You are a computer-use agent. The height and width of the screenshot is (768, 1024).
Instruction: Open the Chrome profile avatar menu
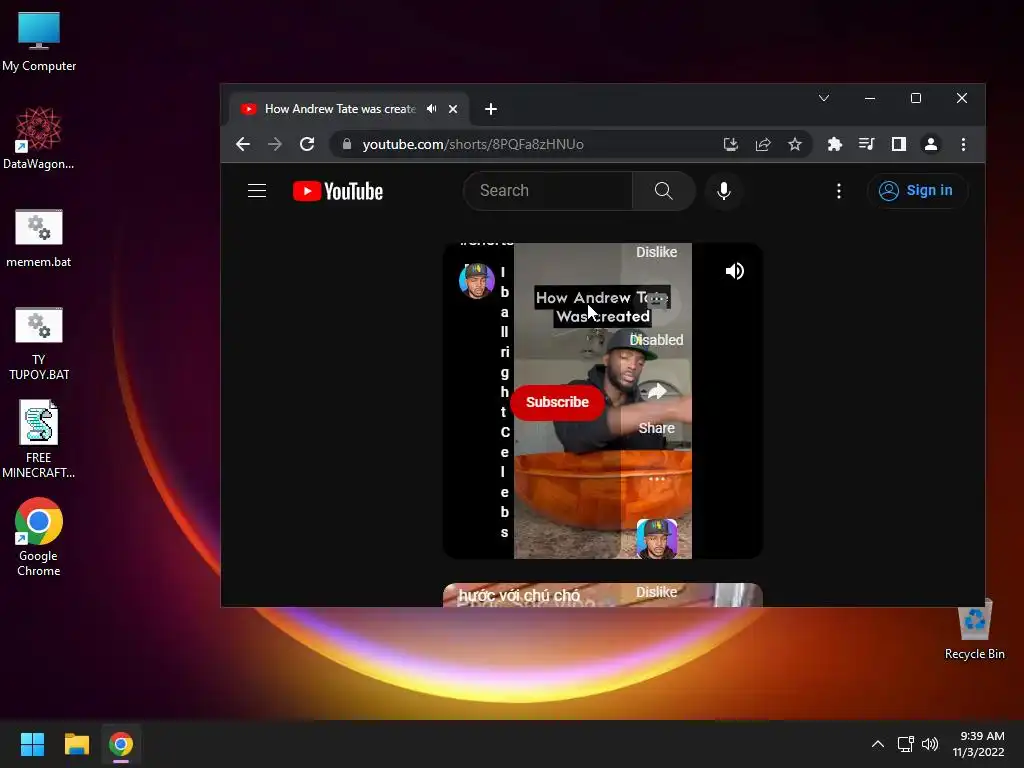(x=931, y=144)
